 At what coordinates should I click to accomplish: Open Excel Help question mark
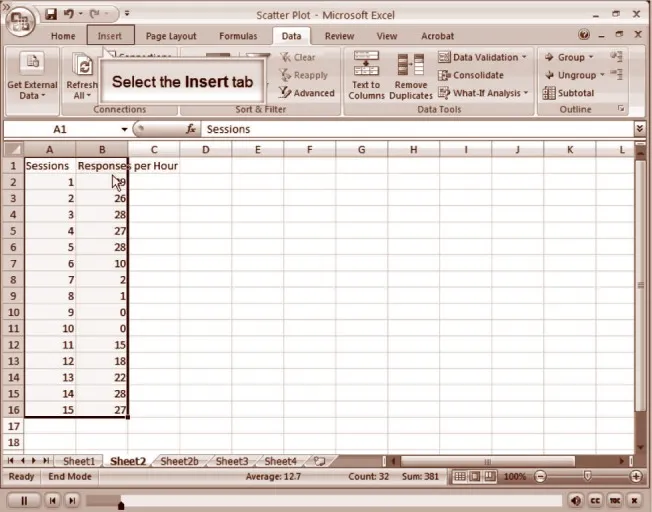584,35
